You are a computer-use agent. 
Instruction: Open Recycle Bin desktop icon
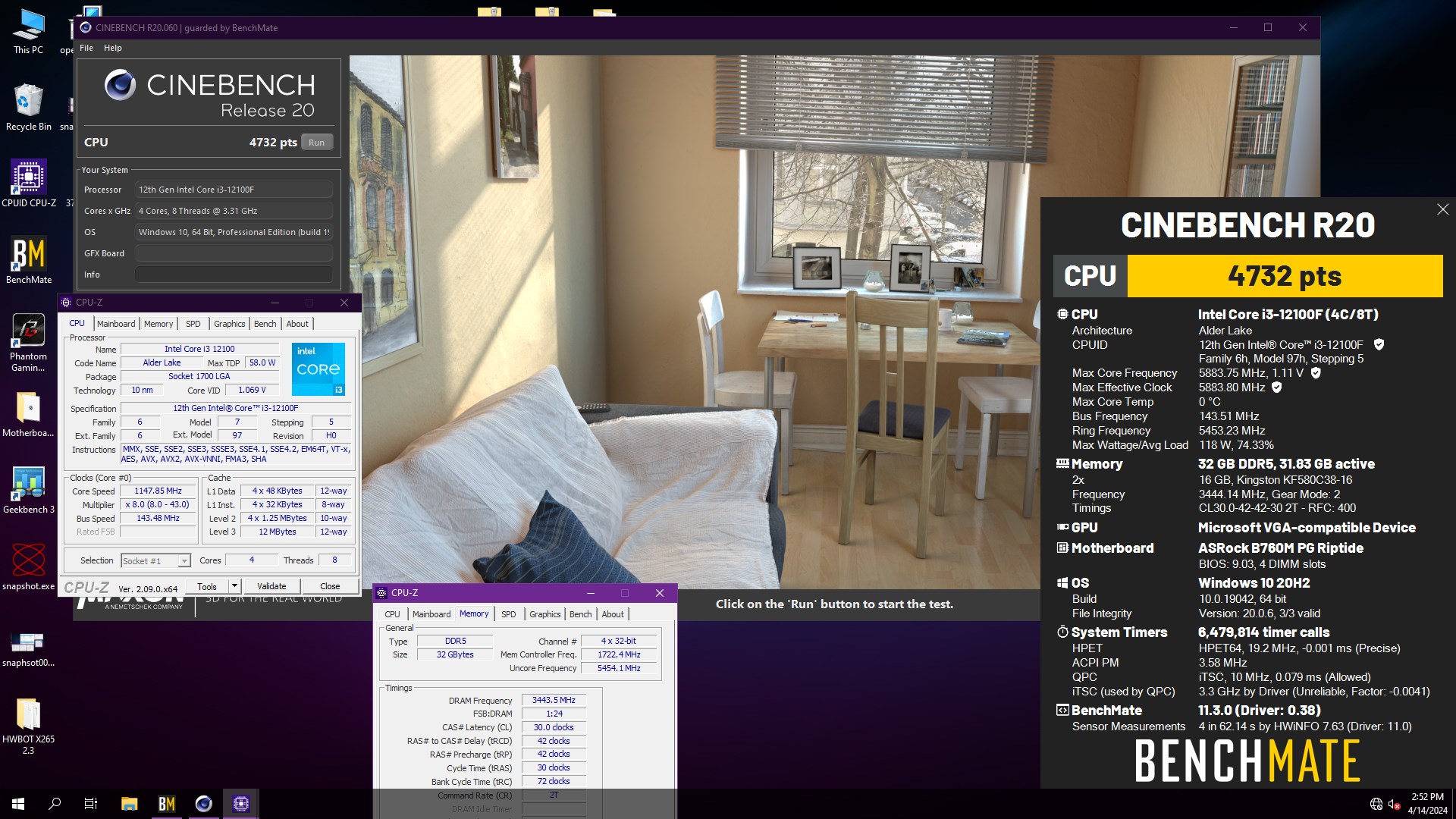click(x=28, y=108)
